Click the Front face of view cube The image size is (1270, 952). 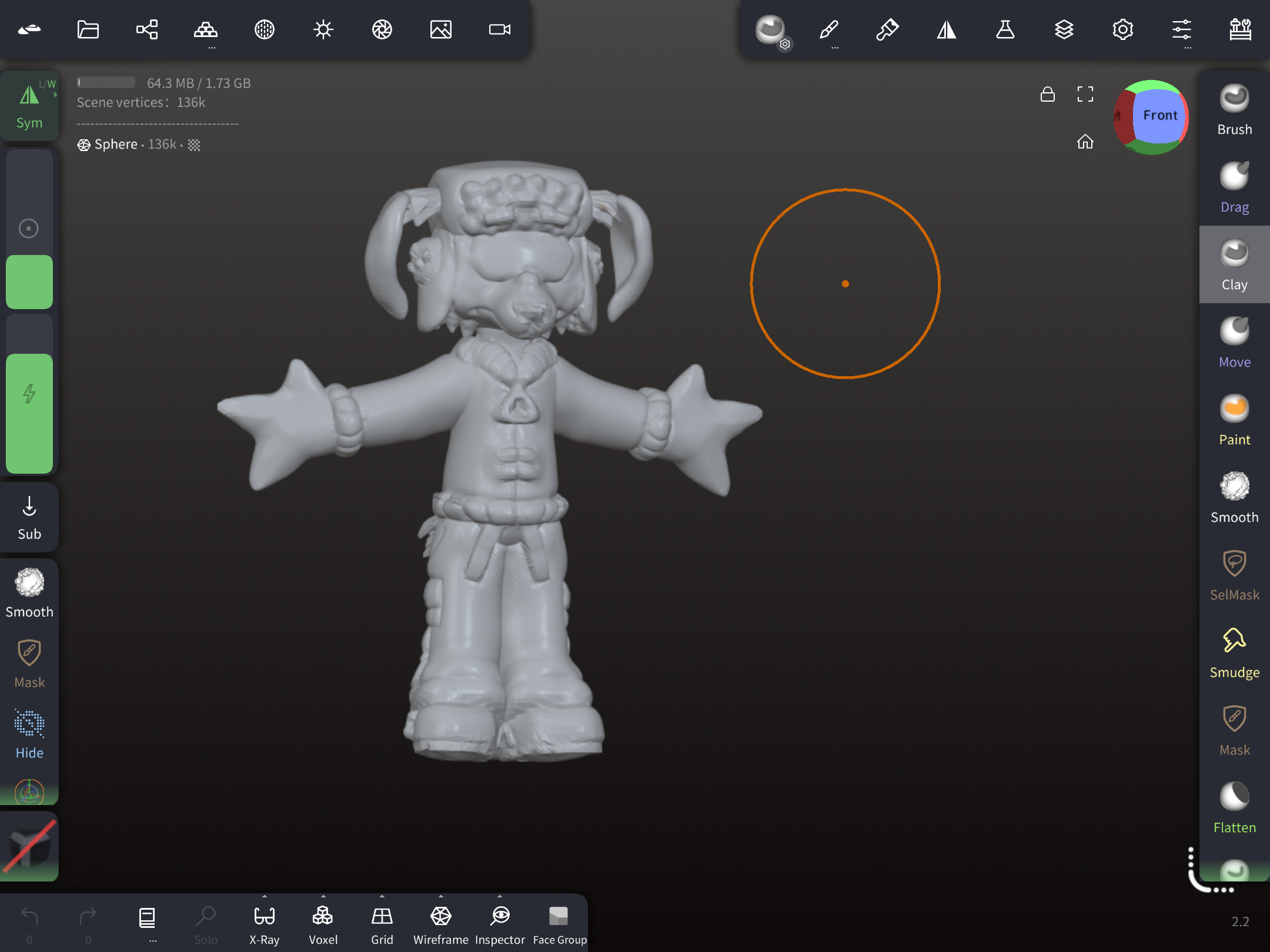pos(1159,115)
